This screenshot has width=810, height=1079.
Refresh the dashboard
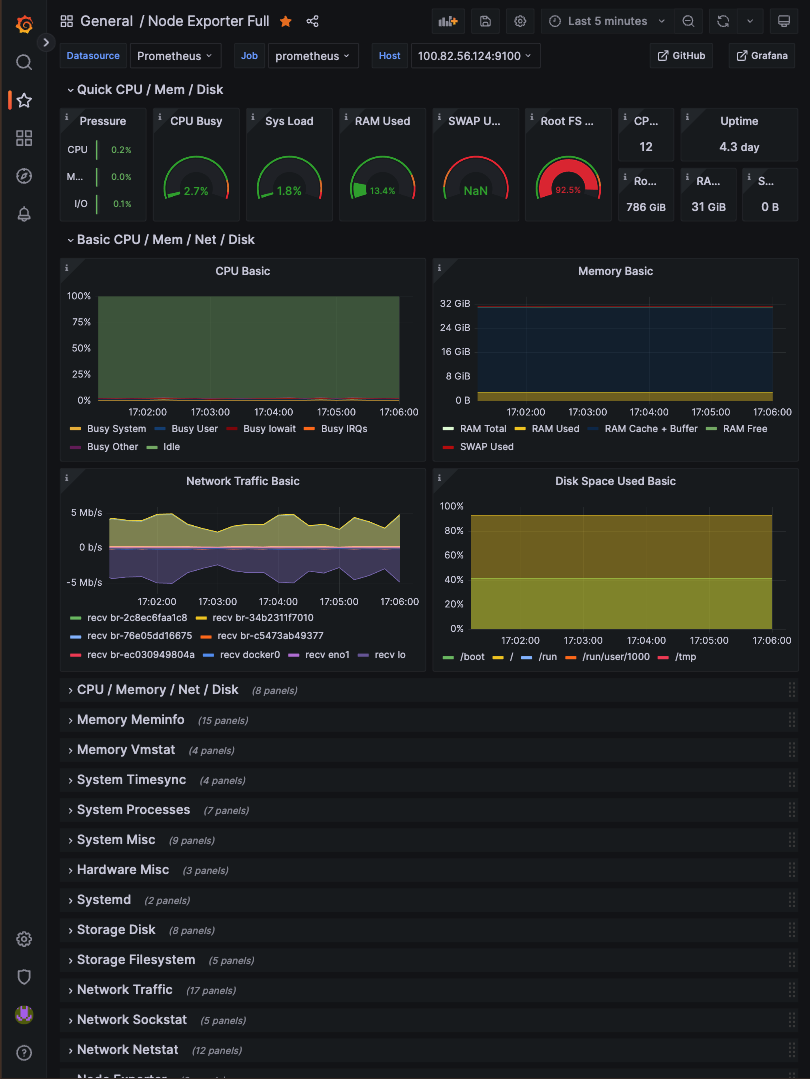click(723, 21)
